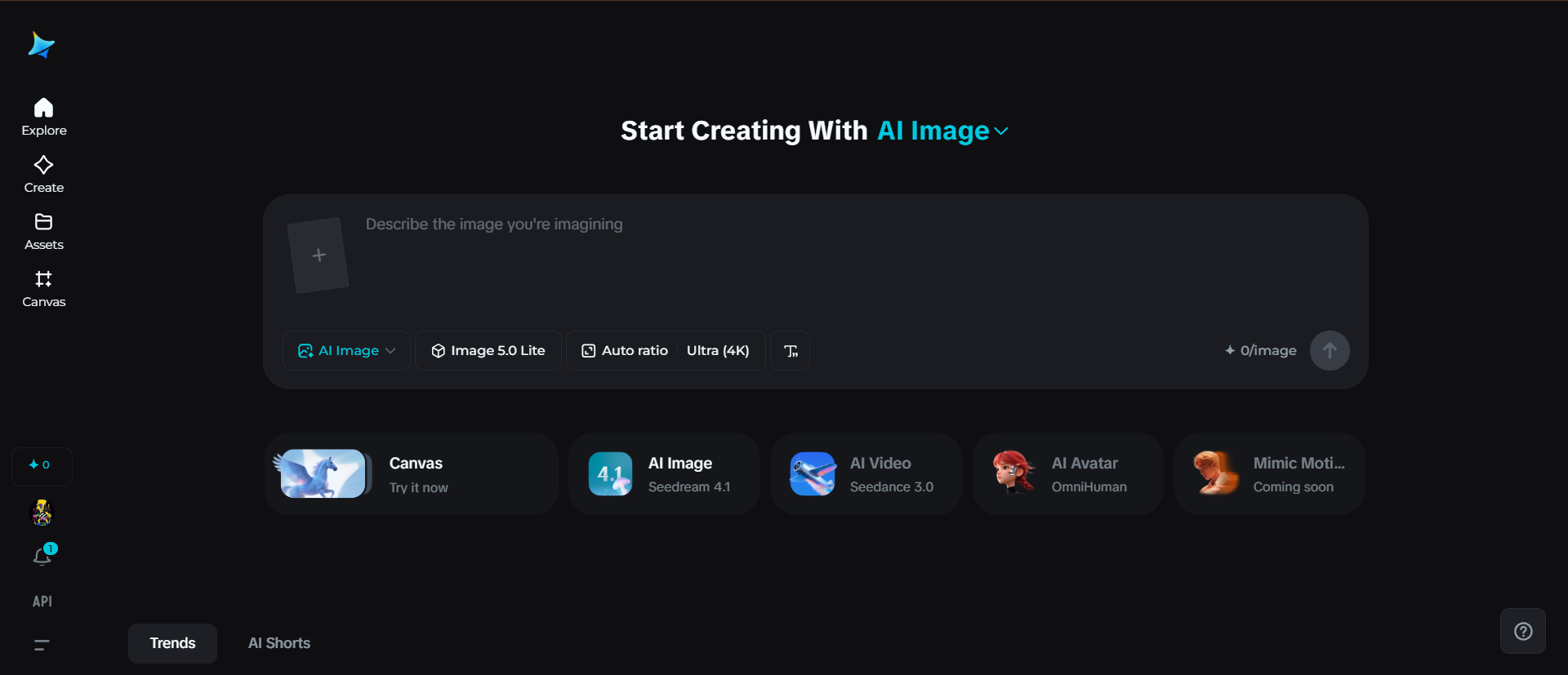This screenshot has width=1568, height=675.
Task: Select the AI Image Seedream 4.1 card
Action: pyautogui.click(x=665, y=473)
